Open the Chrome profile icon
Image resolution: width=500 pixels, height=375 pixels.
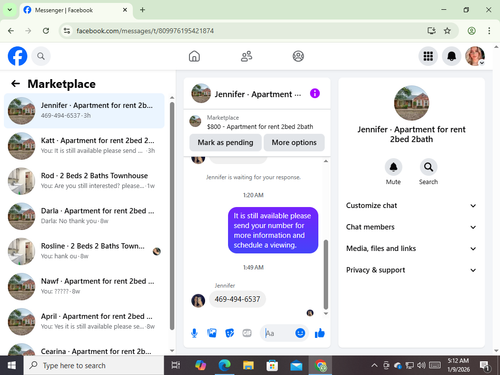coord(471,31)
